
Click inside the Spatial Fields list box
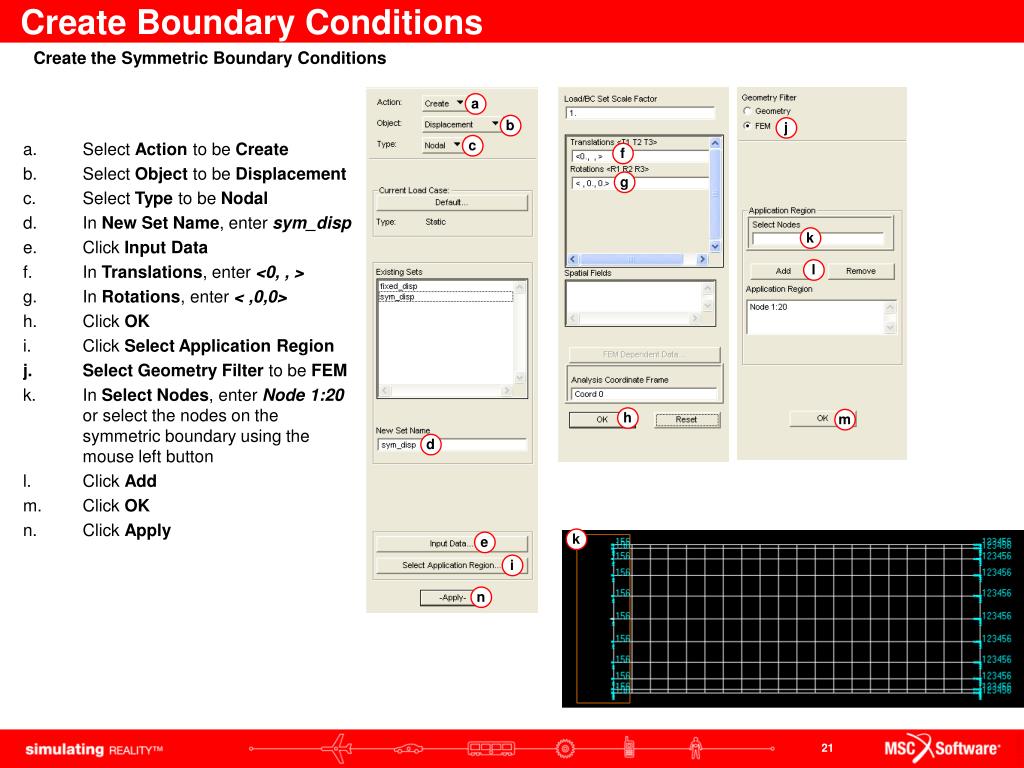[633, 297]
